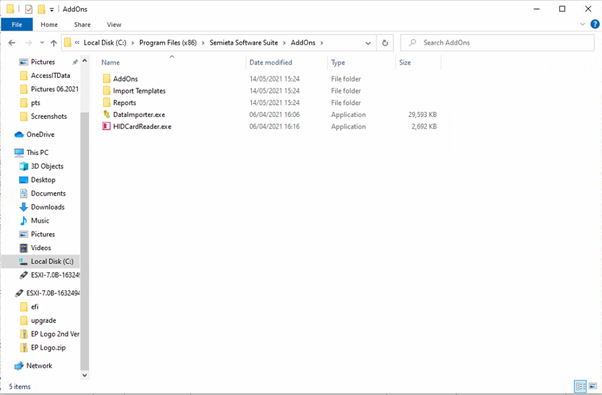Image resolution: width=602 pixels, height=395 pixels.
Task: Open the upgrade folder in sidebar
Action: click(x=43, y=321)
